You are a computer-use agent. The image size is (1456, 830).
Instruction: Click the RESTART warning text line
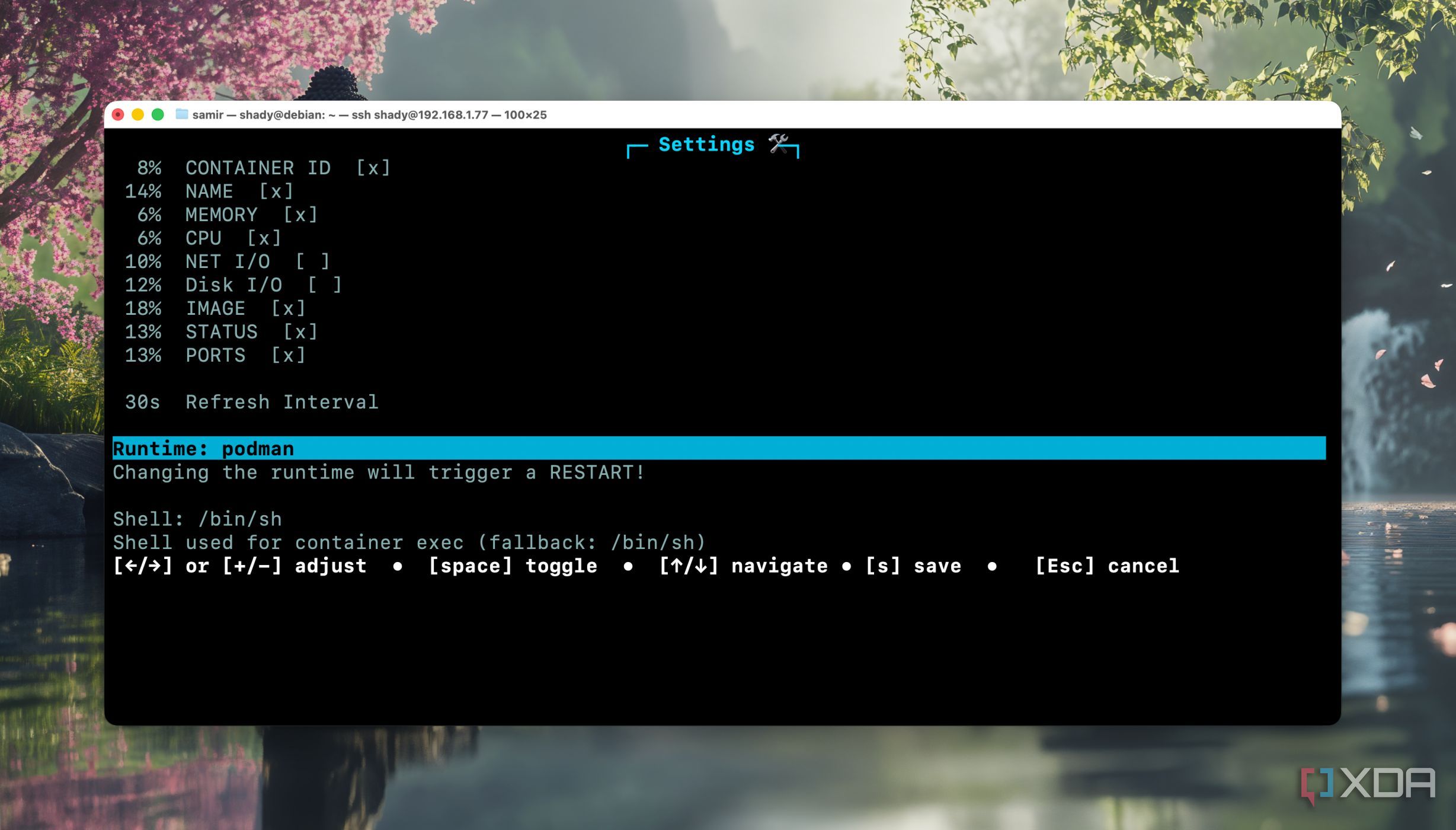click(x=379, y=473)
